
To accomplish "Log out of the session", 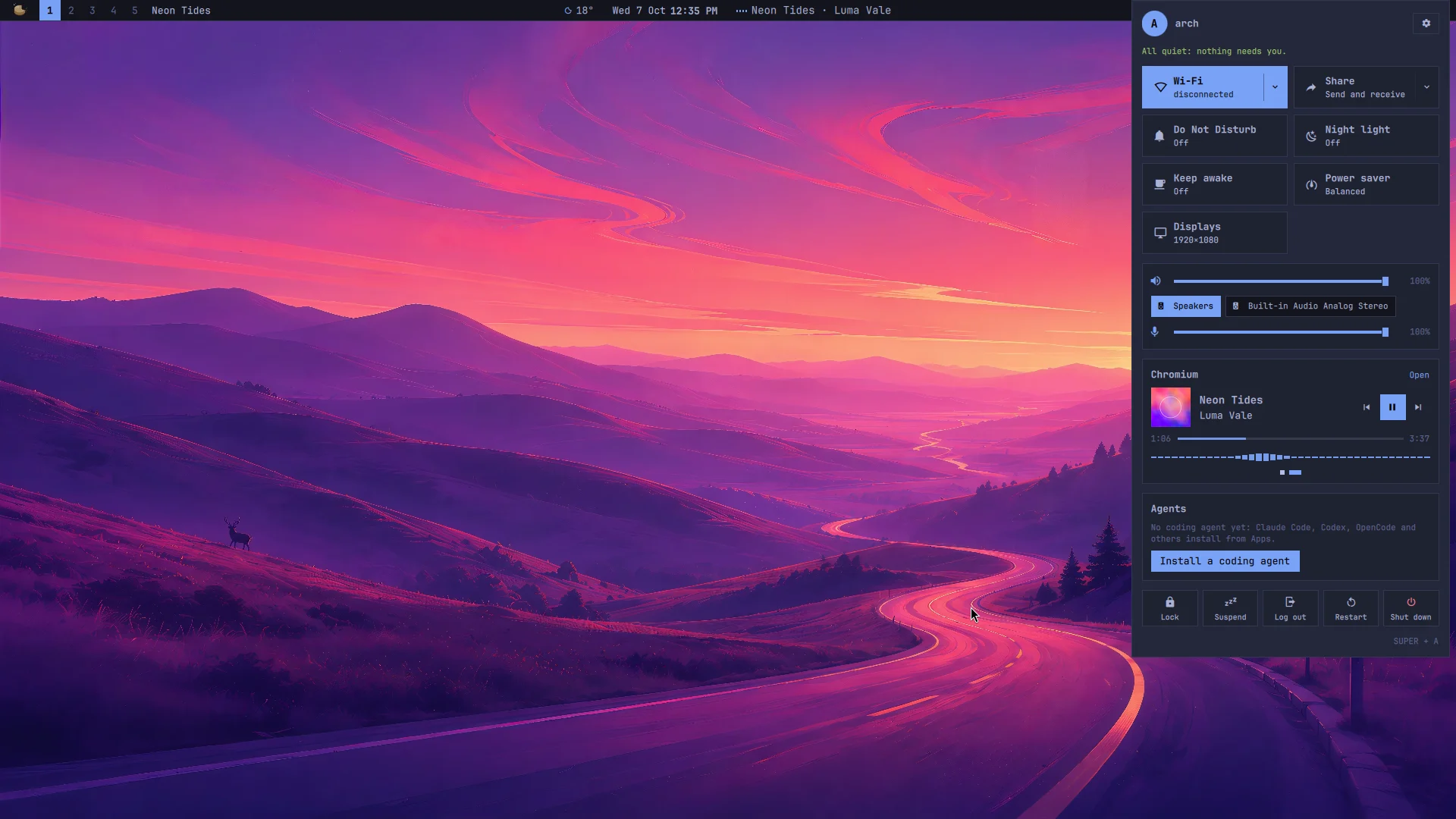I will click(x=1290, y=608).
